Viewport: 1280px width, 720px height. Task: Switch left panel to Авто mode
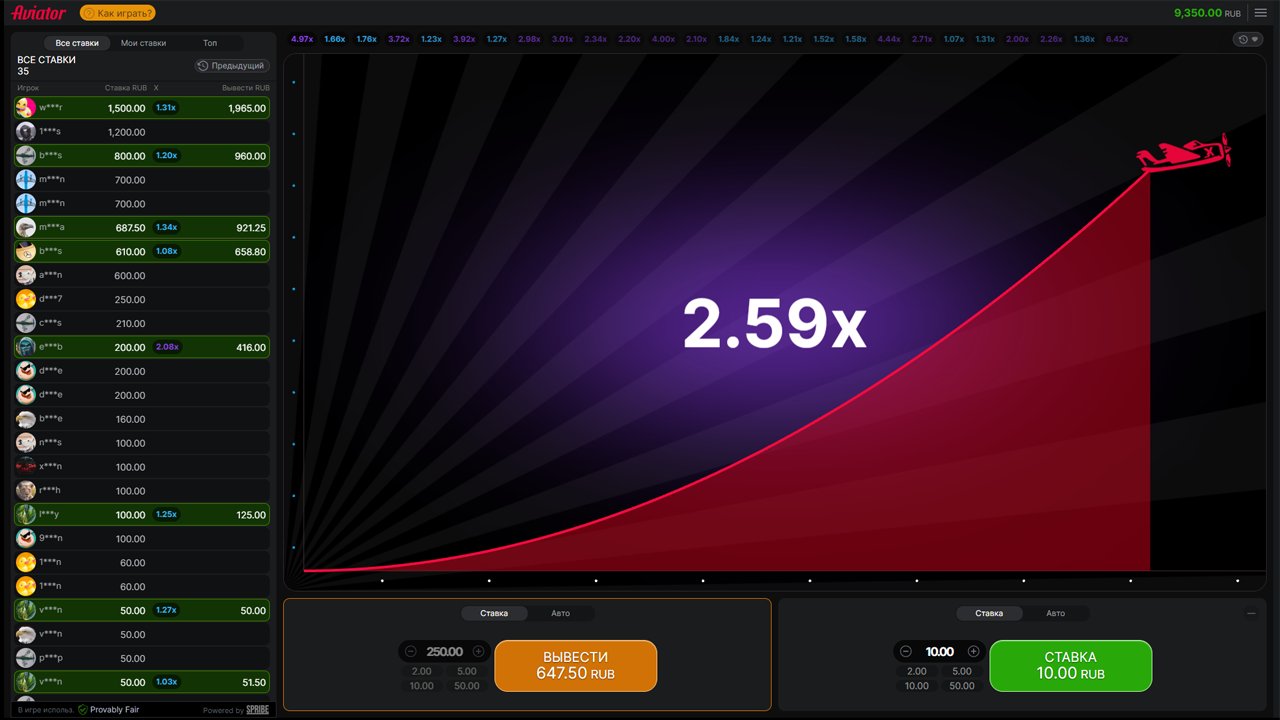561,613
